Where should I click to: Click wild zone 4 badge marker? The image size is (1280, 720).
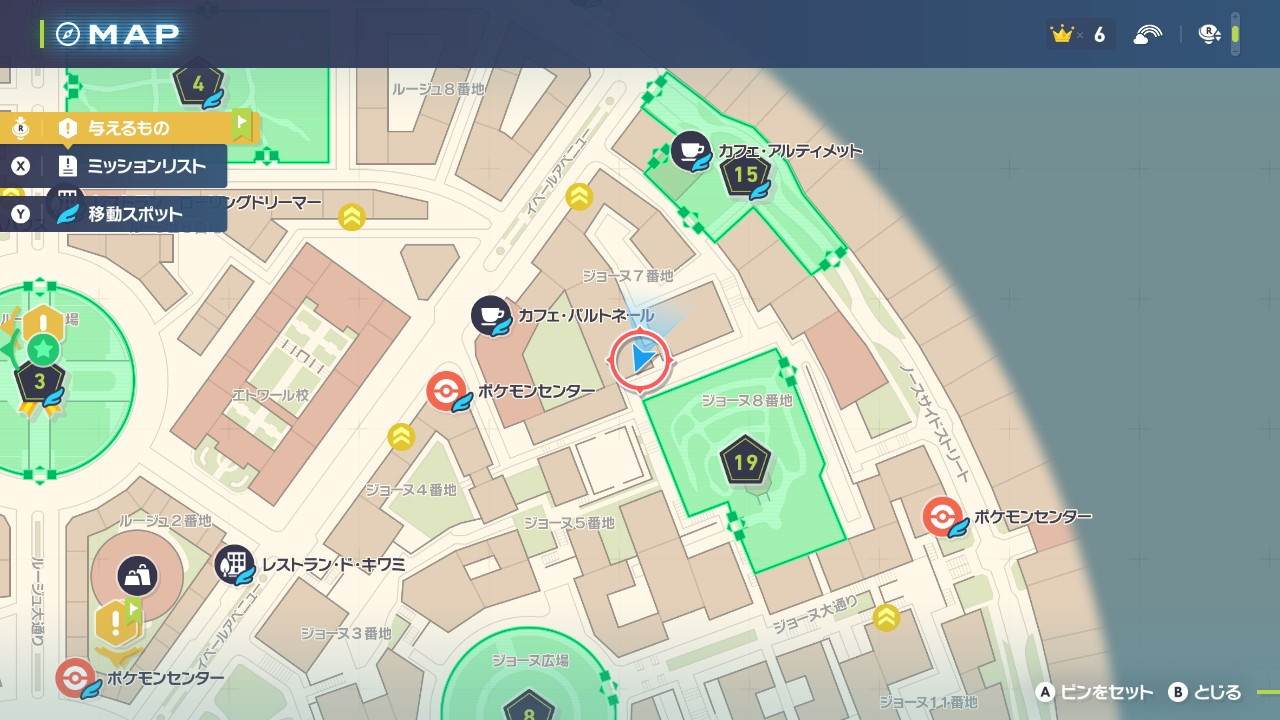pyautogui.click(x=198, y=84)
